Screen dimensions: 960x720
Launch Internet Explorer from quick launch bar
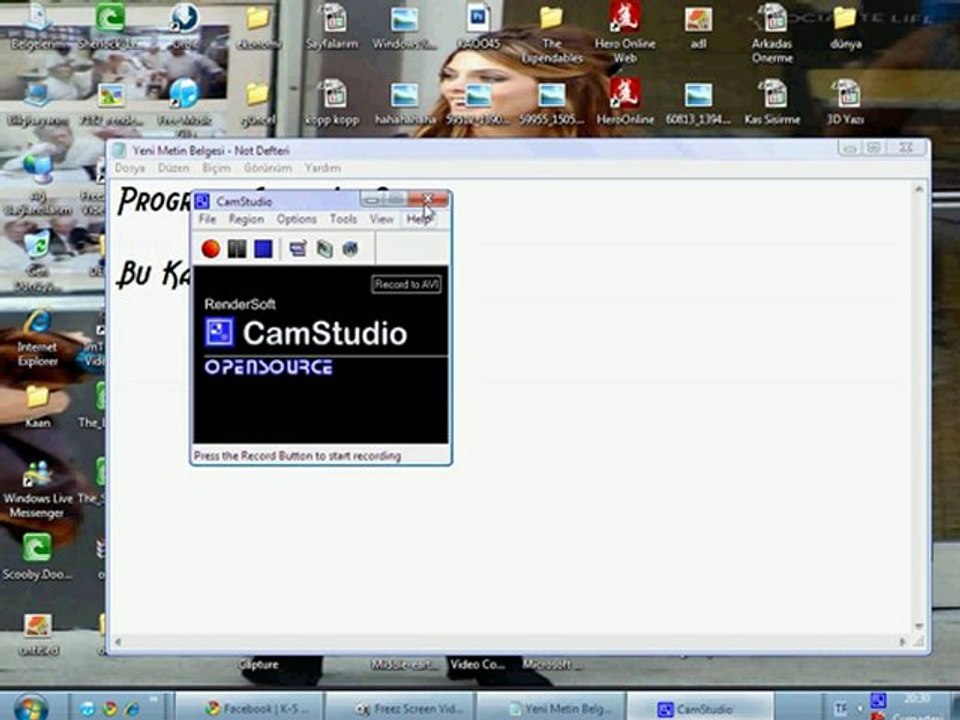point(132,709)
